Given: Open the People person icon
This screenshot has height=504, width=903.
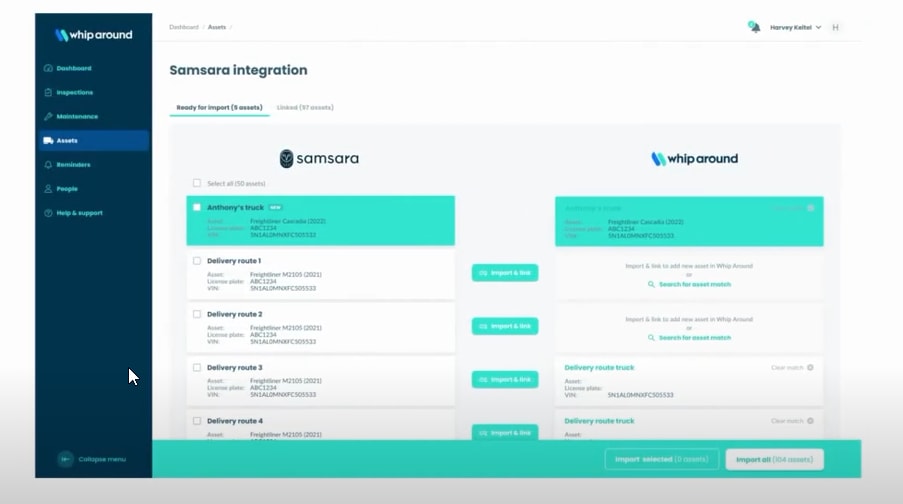Looking at the screenshot, I should point(48,189).
